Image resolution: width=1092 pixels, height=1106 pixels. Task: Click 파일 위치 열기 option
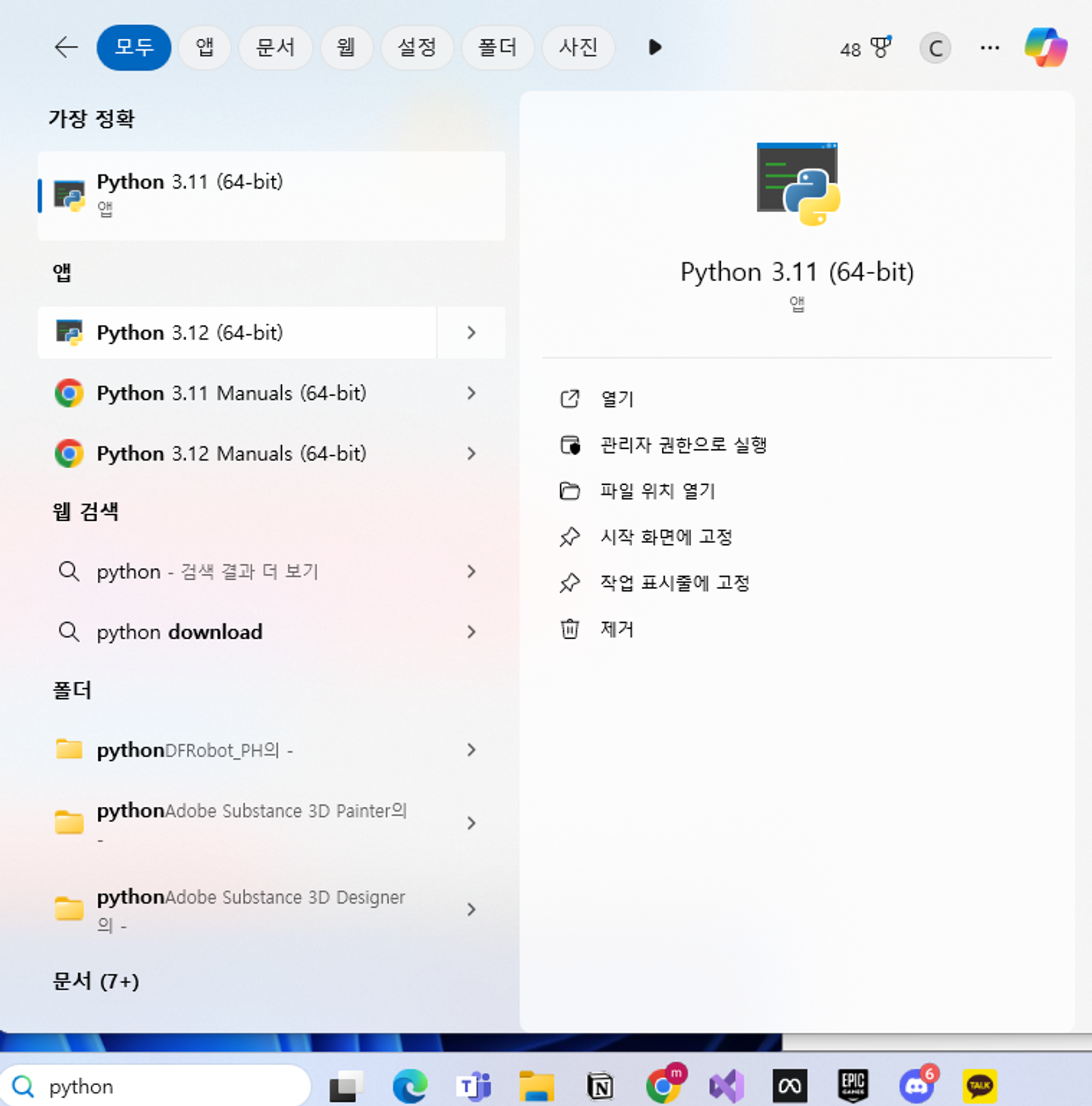pos(657,491)
